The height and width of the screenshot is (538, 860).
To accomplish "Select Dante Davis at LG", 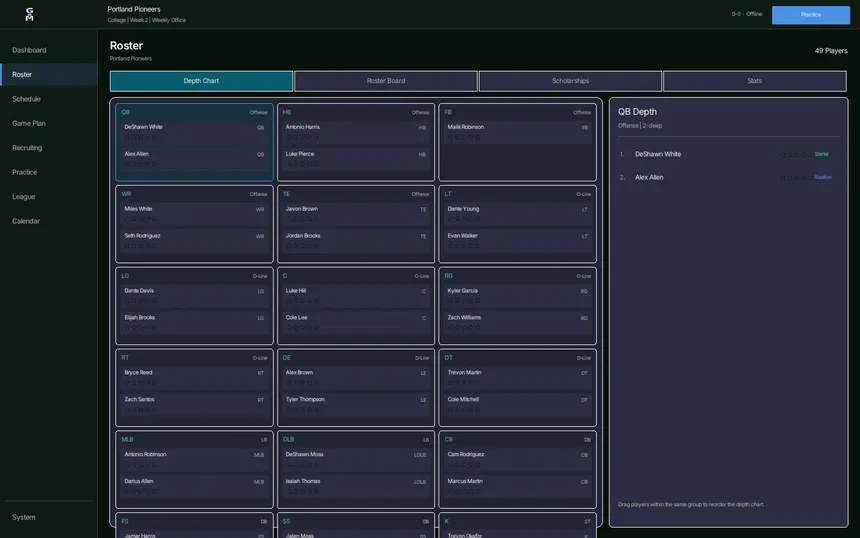I will pos(194,296).
